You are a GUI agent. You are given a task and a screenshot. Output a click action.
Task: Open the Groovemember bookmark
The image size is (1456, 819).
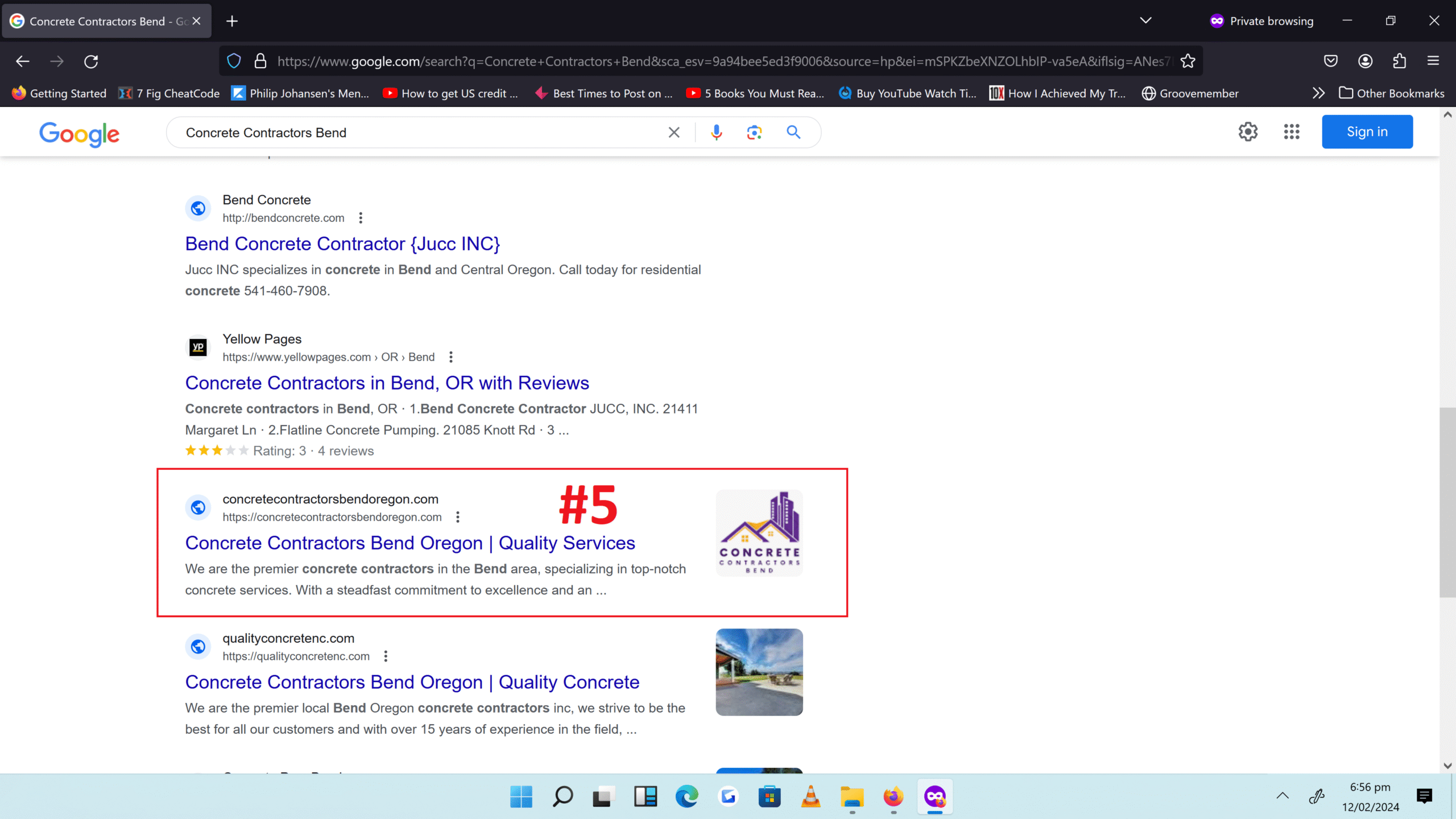click(x=1190, y=93)
